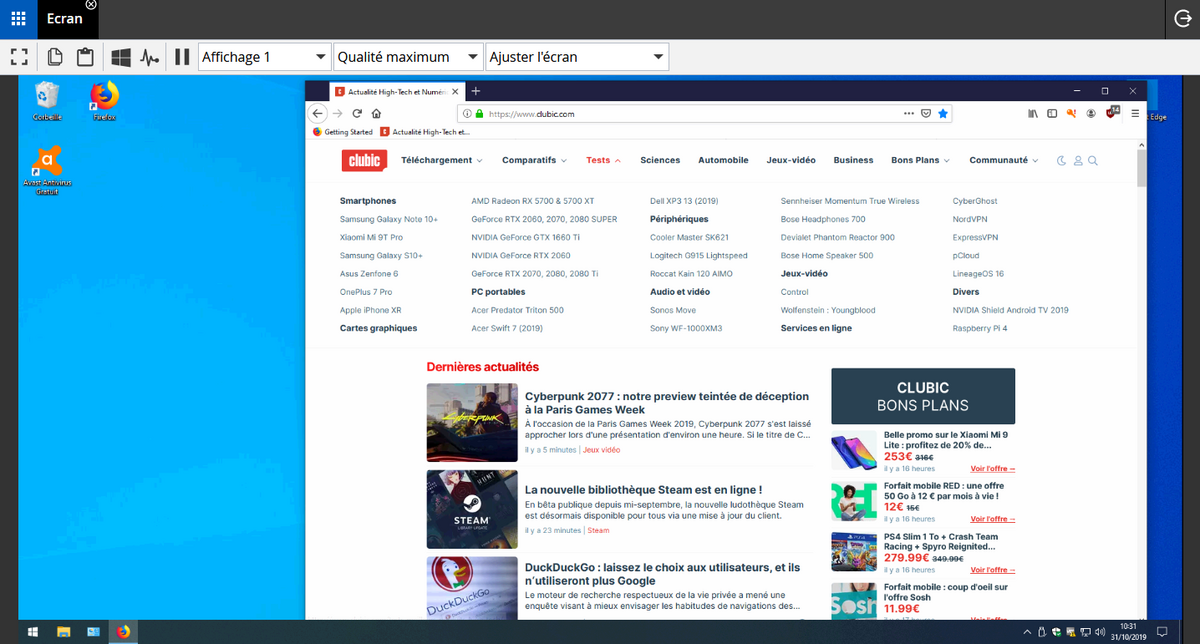Open a new Firefox tab
1200x644 pixels.
(475, 91)
